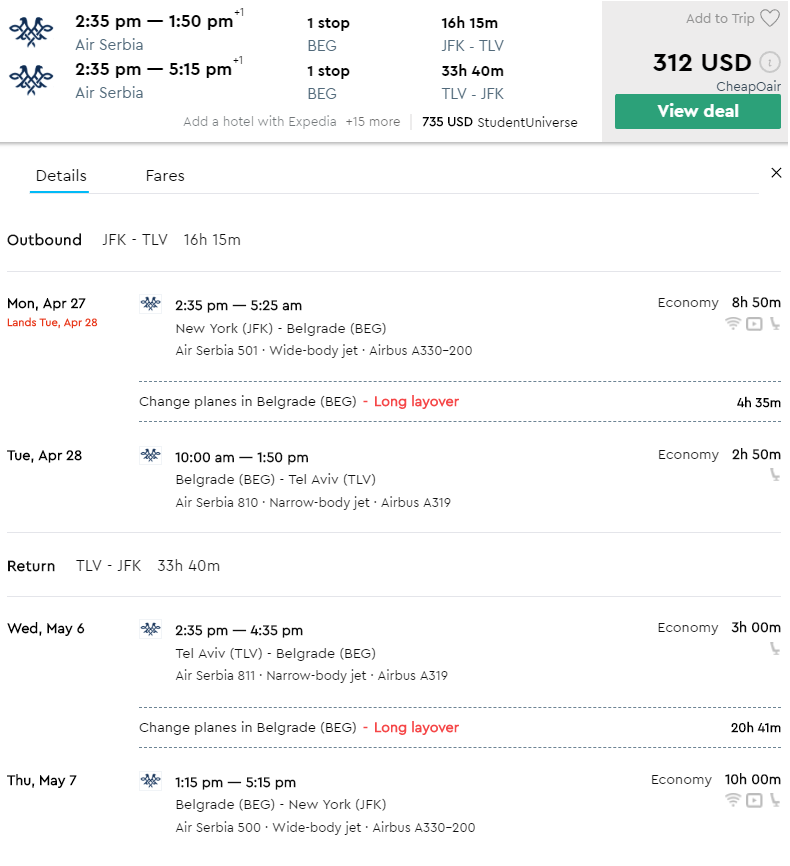The image size is (790, 866).
Task: Click the price info icon beside 312 USD
Action: point(770,62)
